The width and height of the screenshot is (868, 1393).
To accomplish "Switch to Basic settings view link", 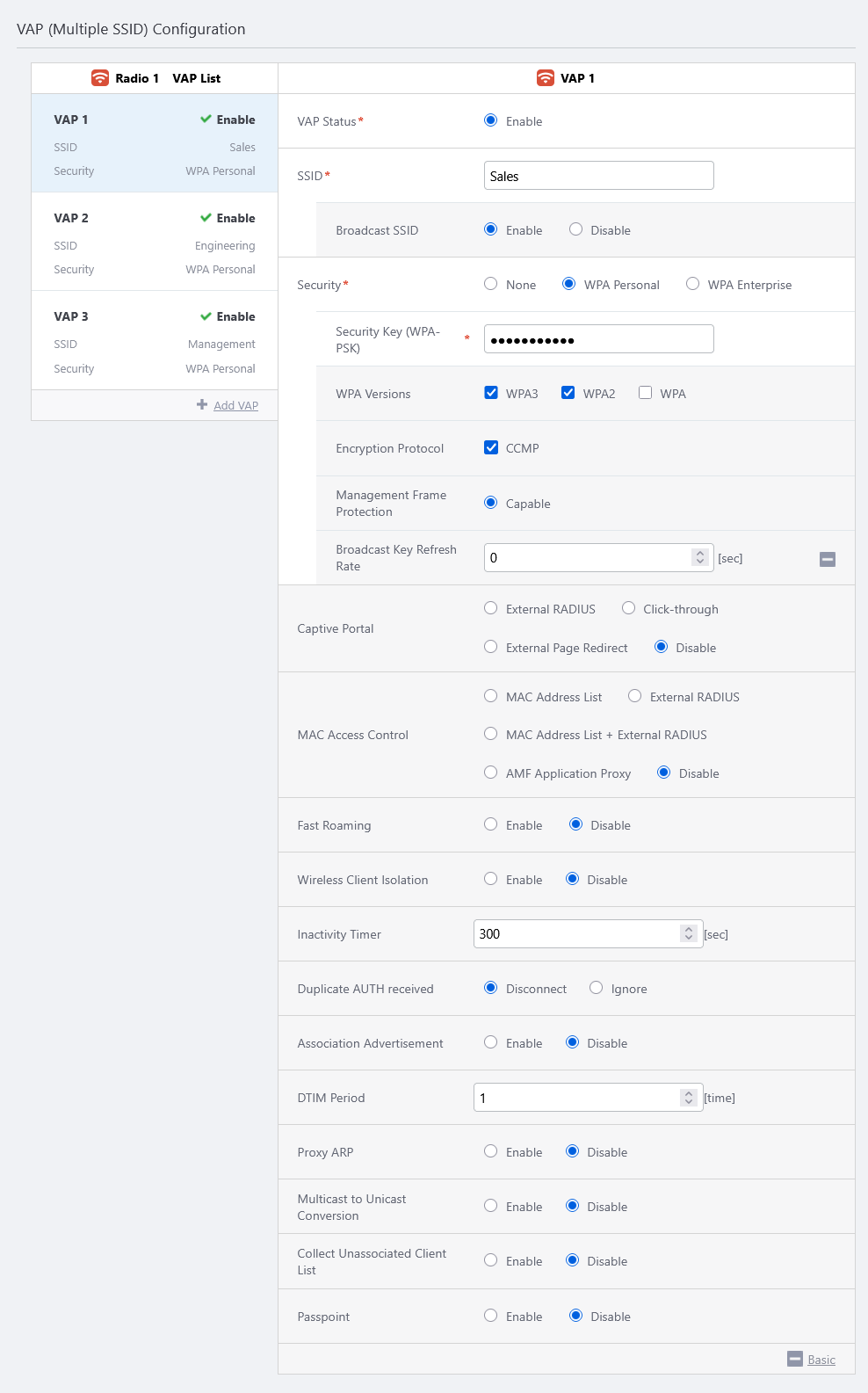I will coord(821,1360).
